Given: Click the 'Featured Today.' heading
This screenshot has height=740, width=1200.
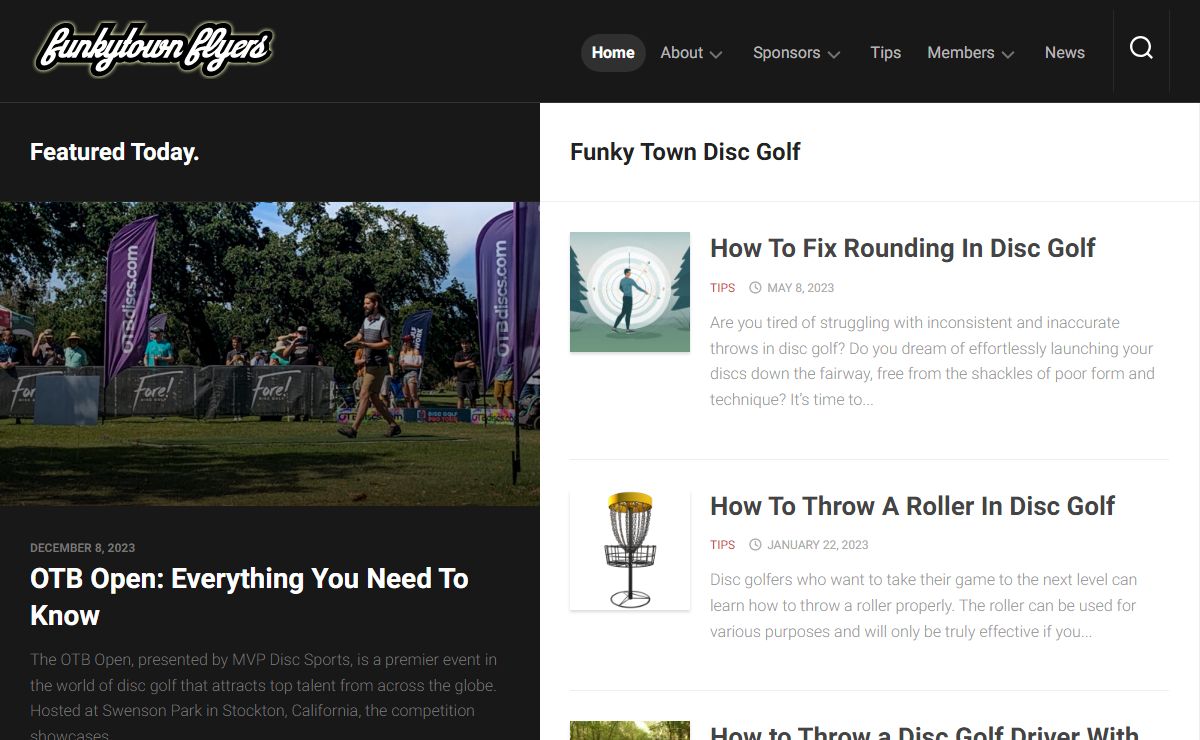Looking at the screenshot, I should pyautogui.click(x=115, y=152).
